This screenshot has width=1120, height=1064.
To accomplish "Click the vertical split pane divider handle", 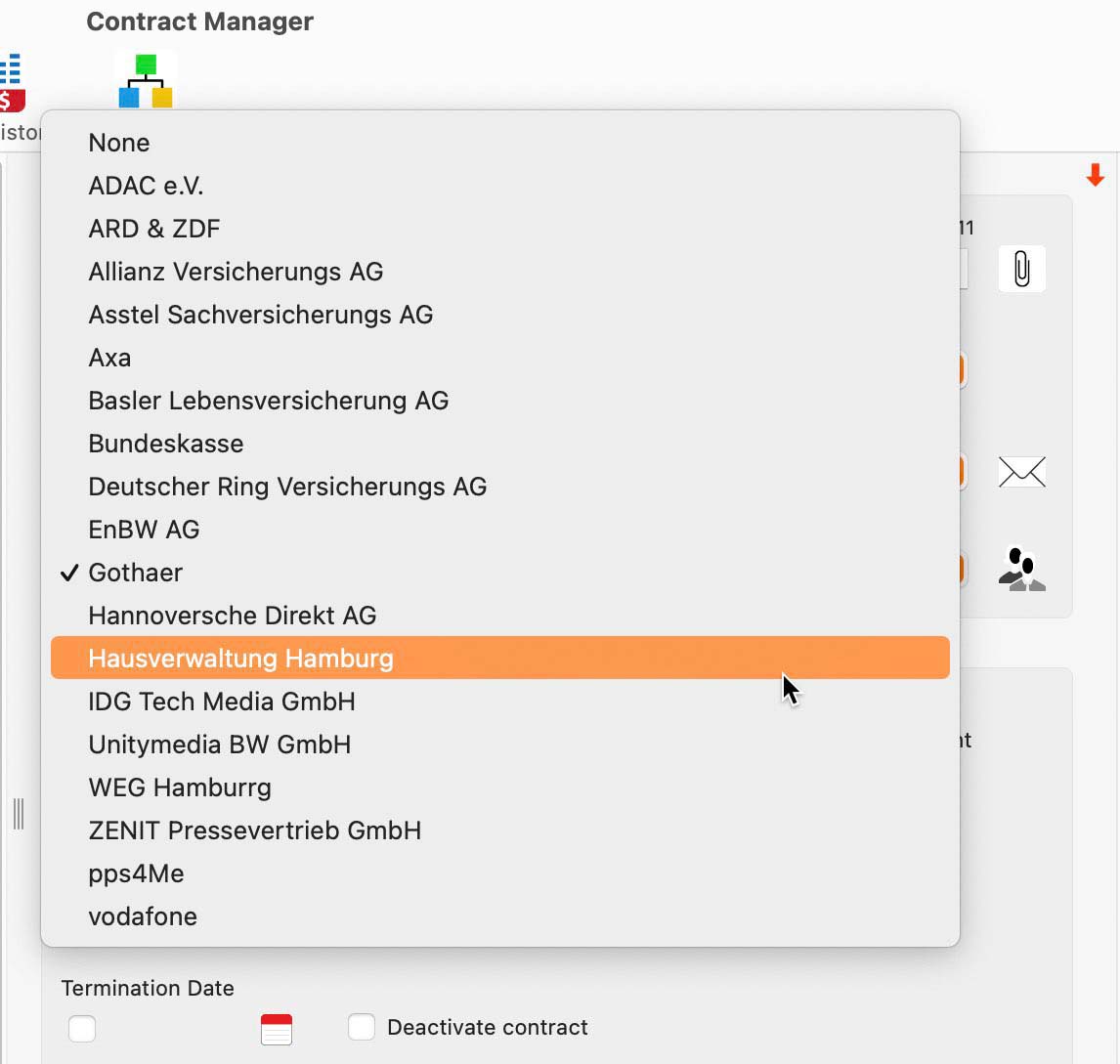I will pyautogui.click(x=19, y=814).
